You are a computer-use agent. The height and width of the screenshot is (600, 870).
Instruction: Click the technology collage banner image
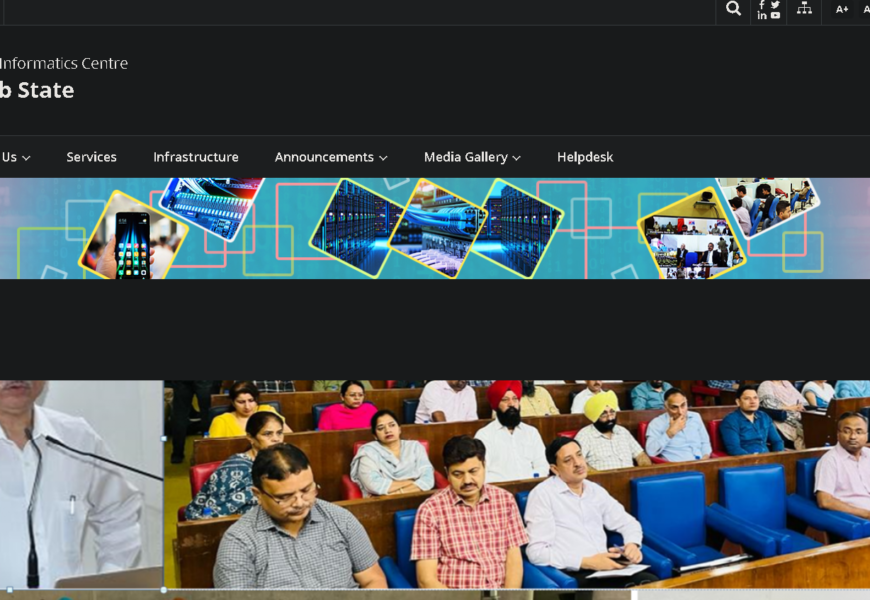[435, 228]
